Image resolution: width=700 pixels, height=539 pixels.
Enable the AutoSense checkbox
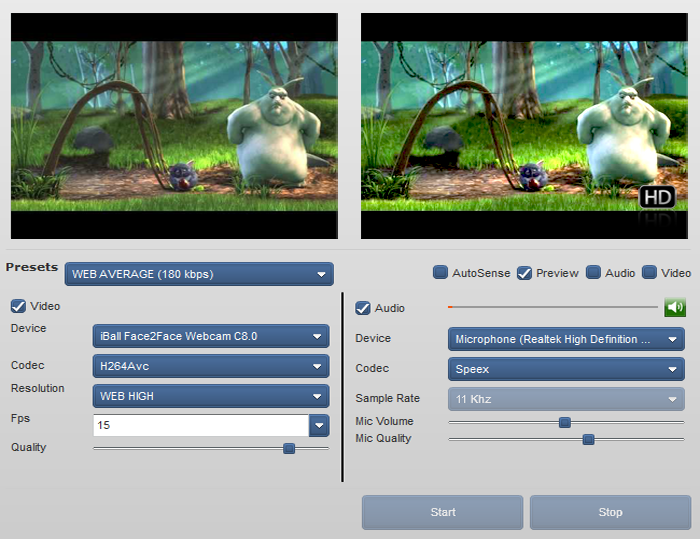(x=440, y=272)
